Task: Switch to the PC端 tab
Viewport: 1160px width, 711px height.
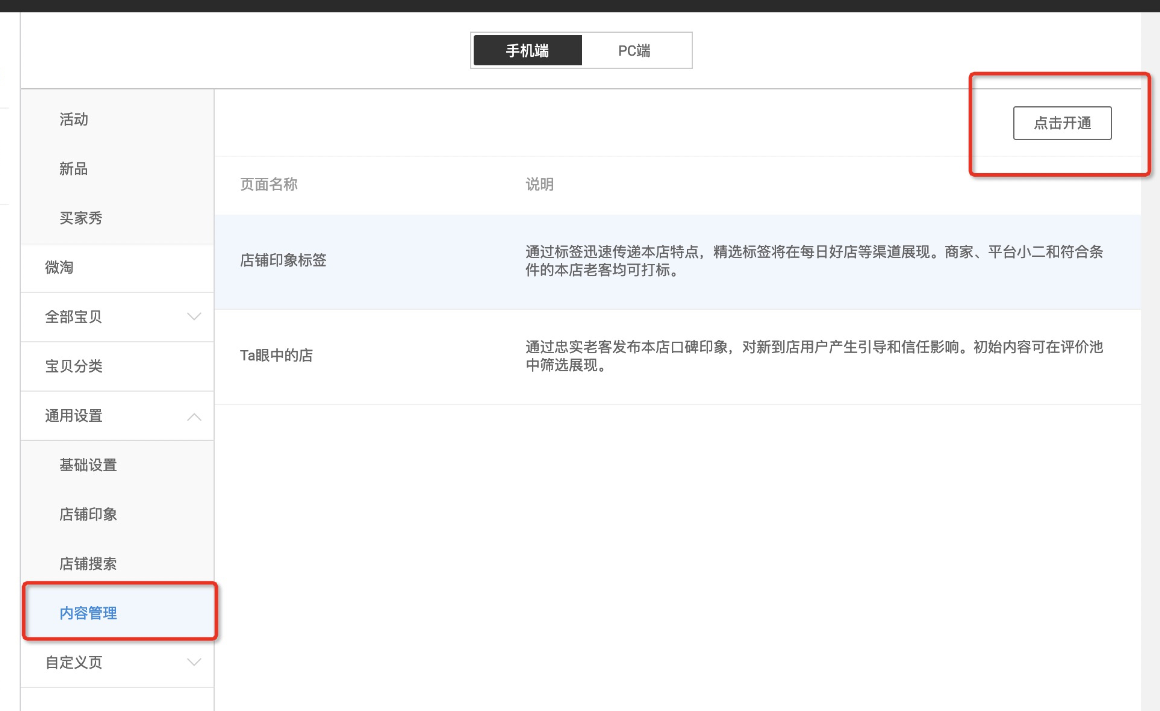Action: point(634,50)
